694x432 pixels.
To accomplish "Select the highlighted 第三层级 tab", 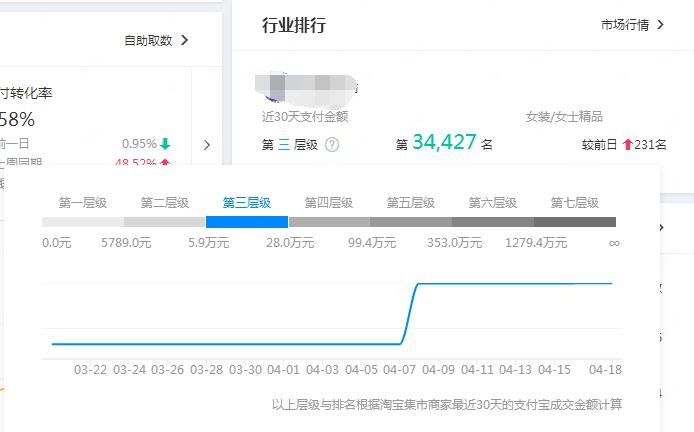I will tap(247, 203).
